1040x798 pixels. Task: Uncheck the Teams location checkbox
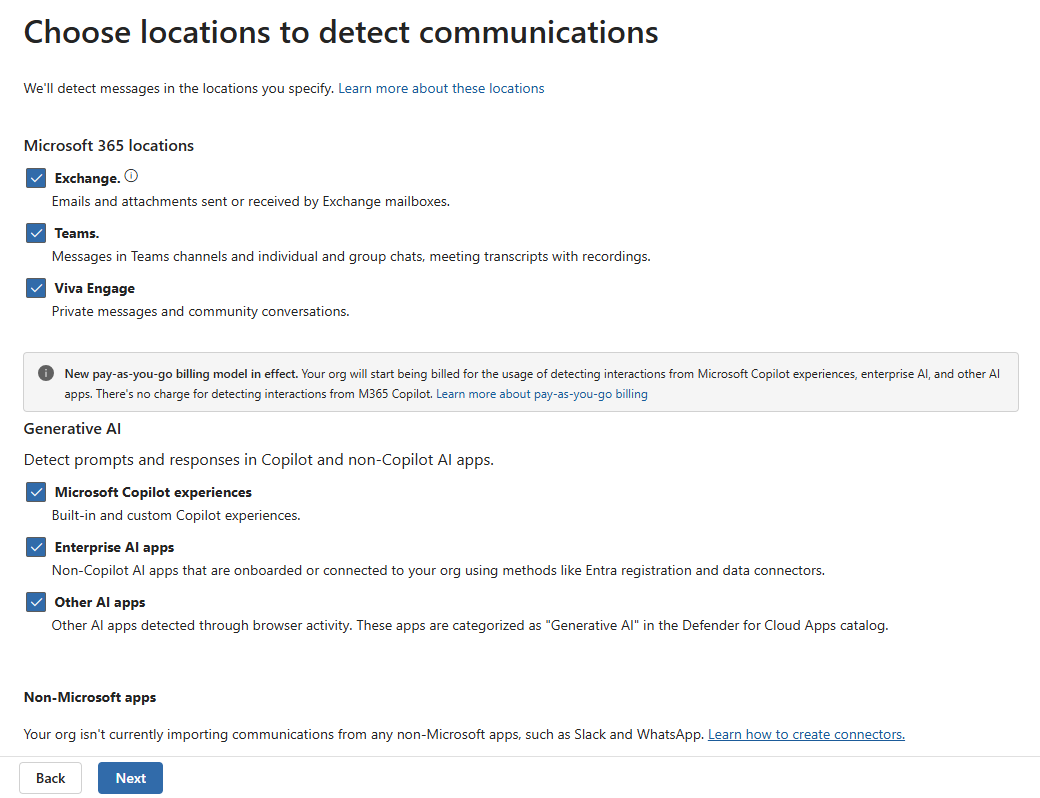37,233
